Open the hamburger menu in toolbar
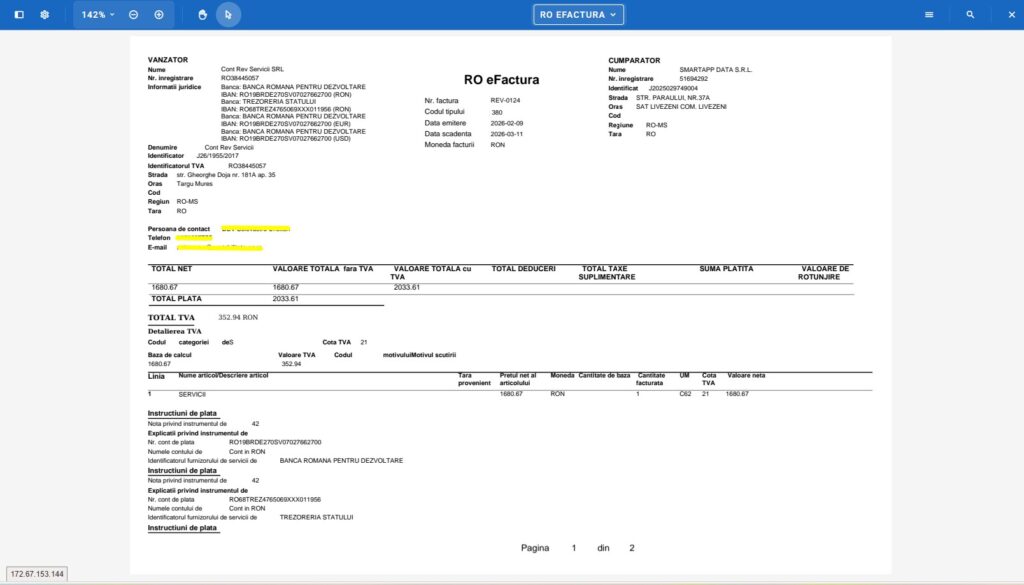This screenshot has height=585, width=1024. pyautogui.click(x=929, y=15)
